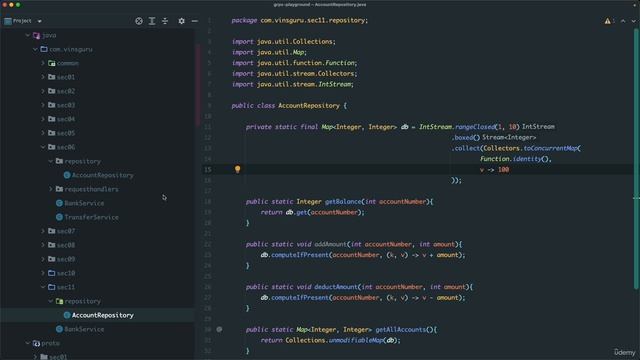This screenshot has height=360, width=640.
Task: Expand the sec04 folder
Action: pos(43,119)
